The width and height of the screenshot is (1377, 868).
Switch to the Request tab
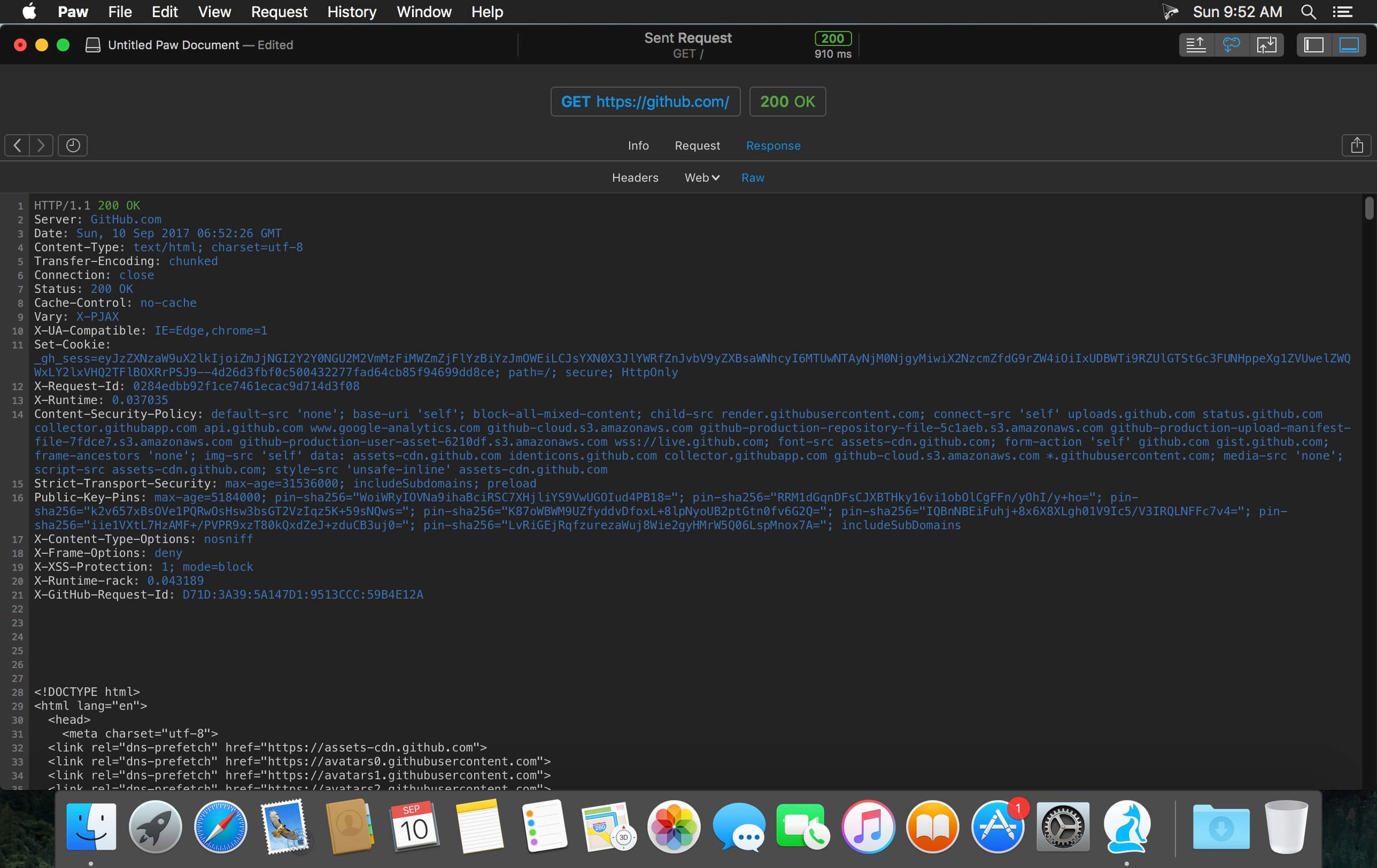coord(697,146)
